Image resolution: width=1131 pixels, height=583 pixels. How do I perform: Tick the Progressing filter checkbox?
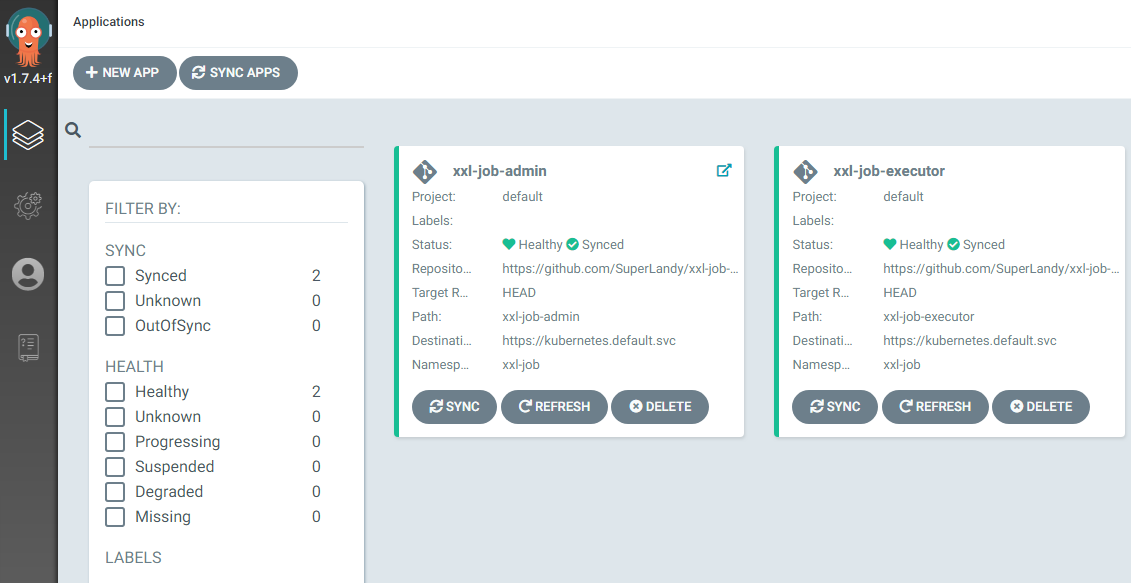coord(115,442)
